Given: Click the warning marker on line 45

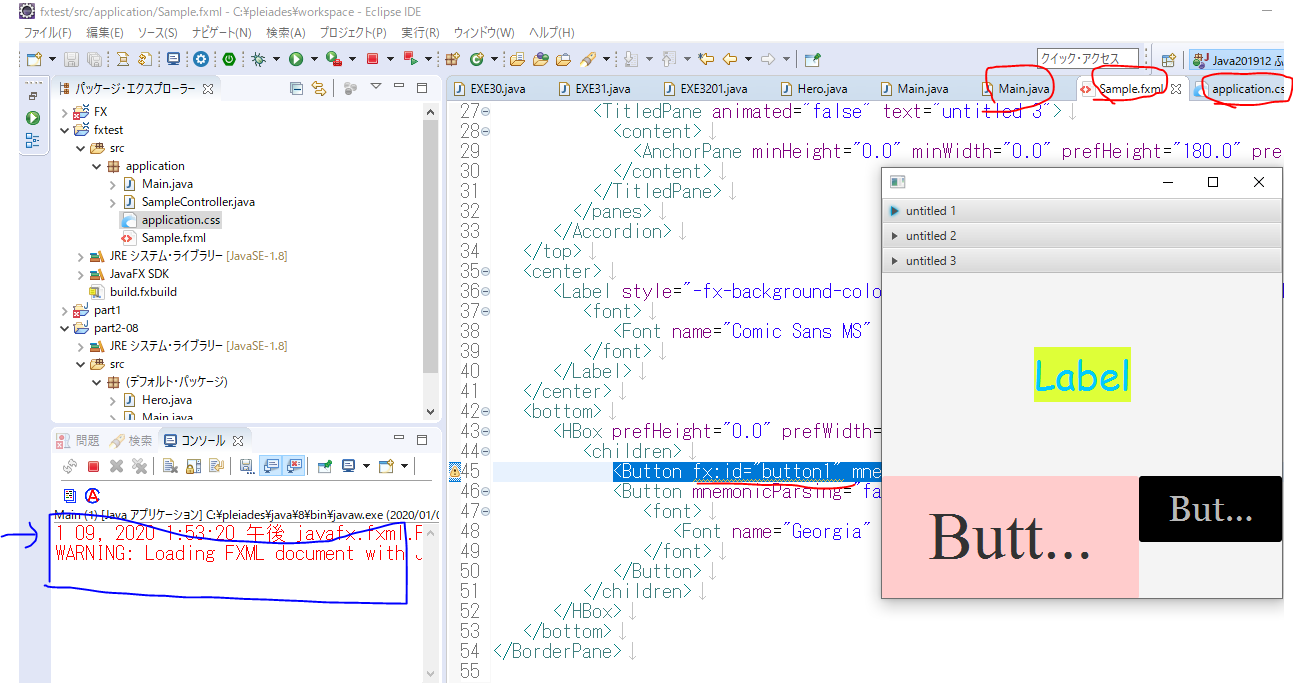Looking at the screenshot, I should tap(454, 471).
